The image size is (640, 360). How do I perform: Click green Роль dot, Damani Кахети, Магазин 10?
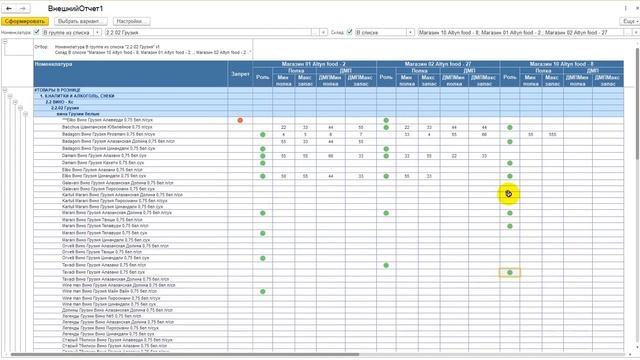click(x=510, y=163)
